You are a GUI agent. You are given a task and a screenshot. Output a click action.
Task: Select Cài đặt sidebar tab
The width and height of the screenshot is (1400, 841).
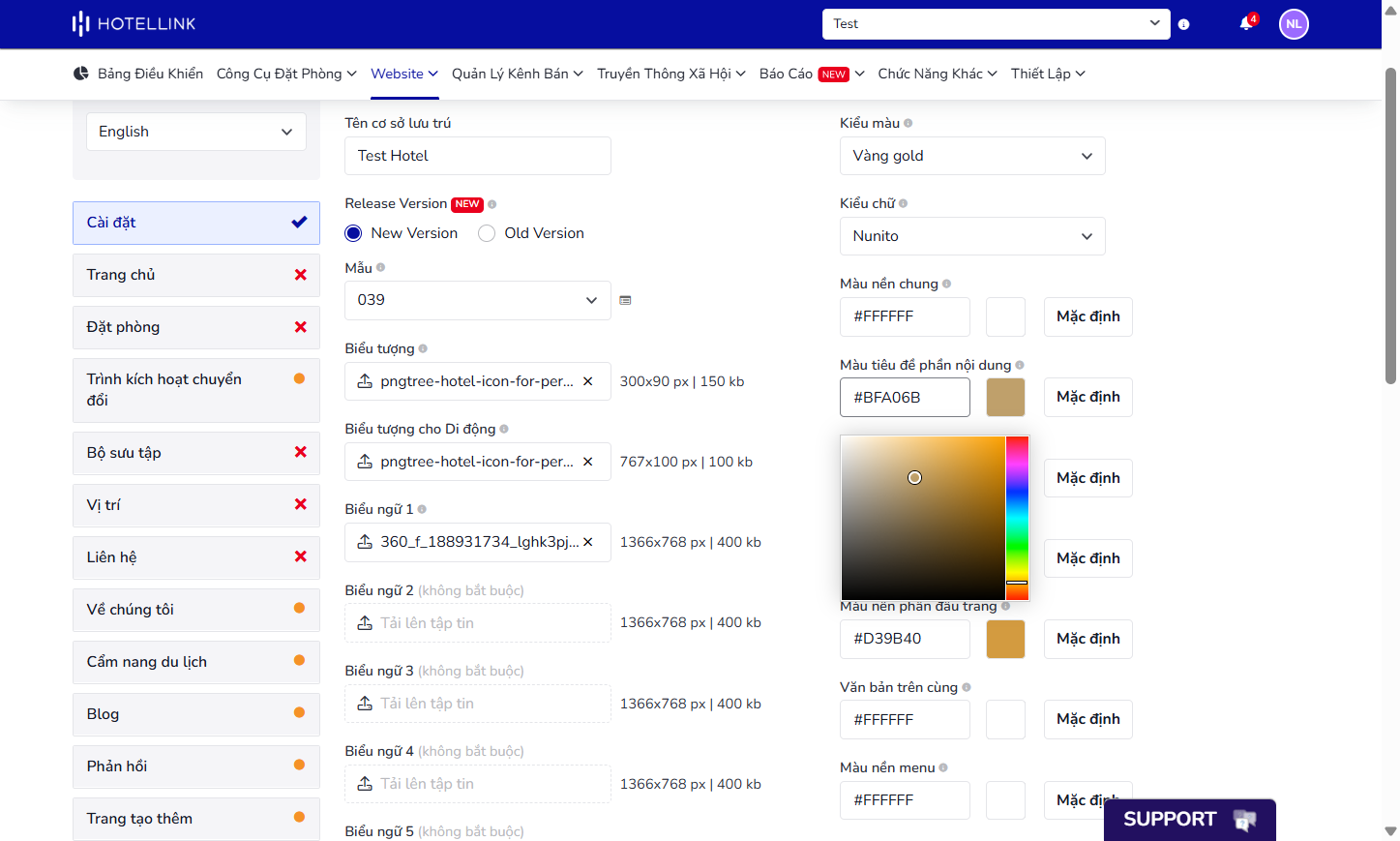point(196,223)
